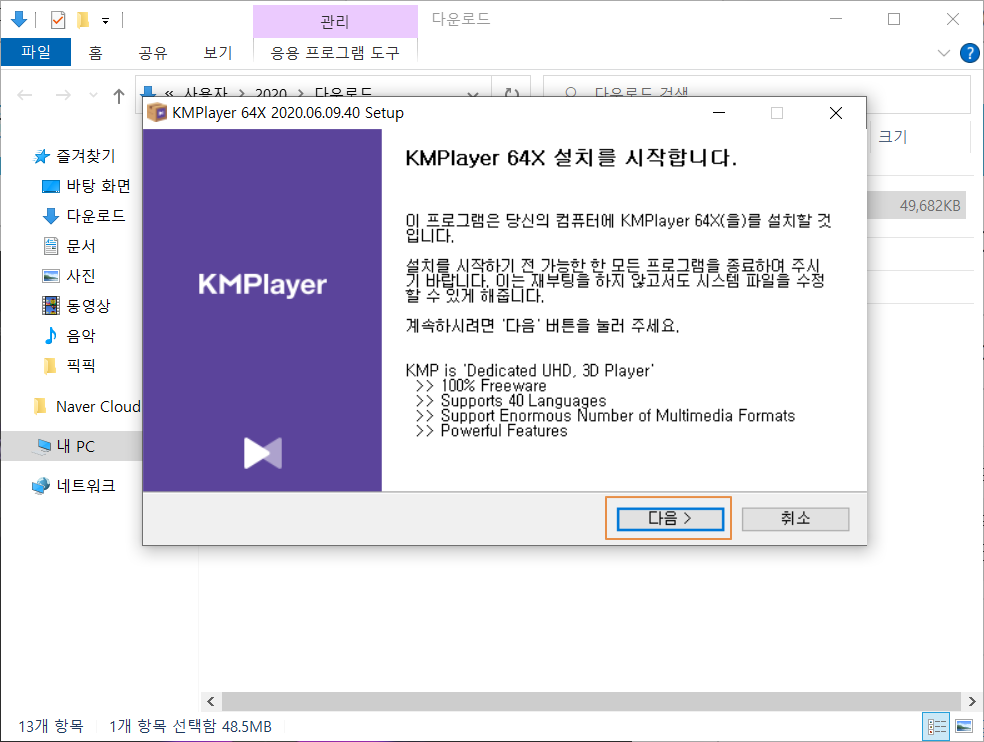984x742 pixels.
Task: Go back with the back arrow
Action: coord(25,95)
